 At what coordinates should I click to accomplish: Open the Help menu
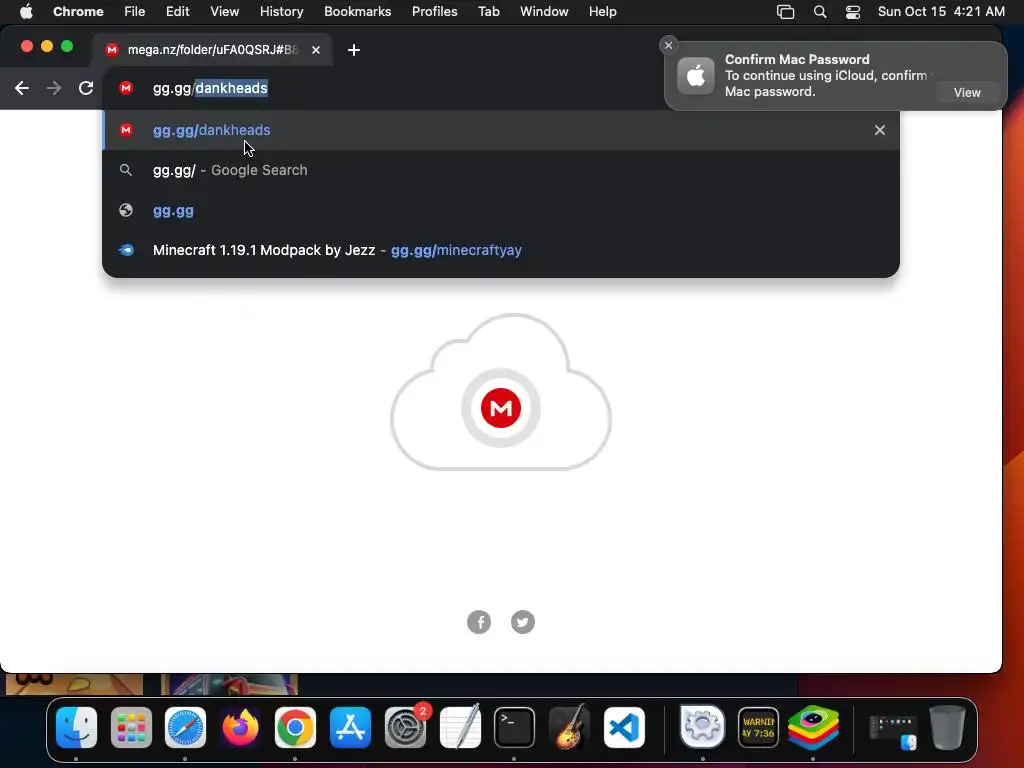[x=602, y=12]
